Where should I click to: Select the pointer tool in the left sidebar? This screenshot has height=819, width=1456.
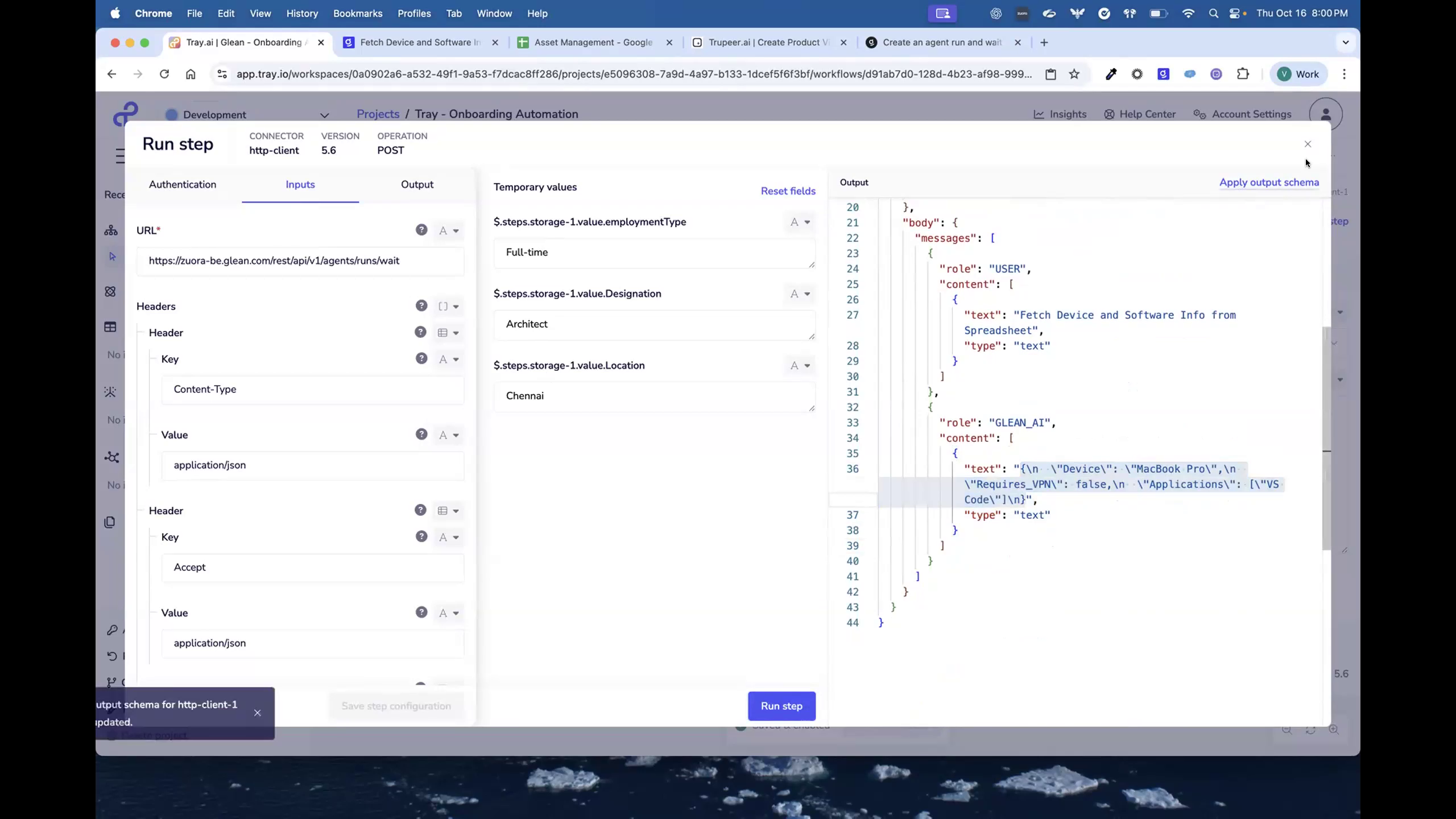pyautogui.click(x=112, y=257)
